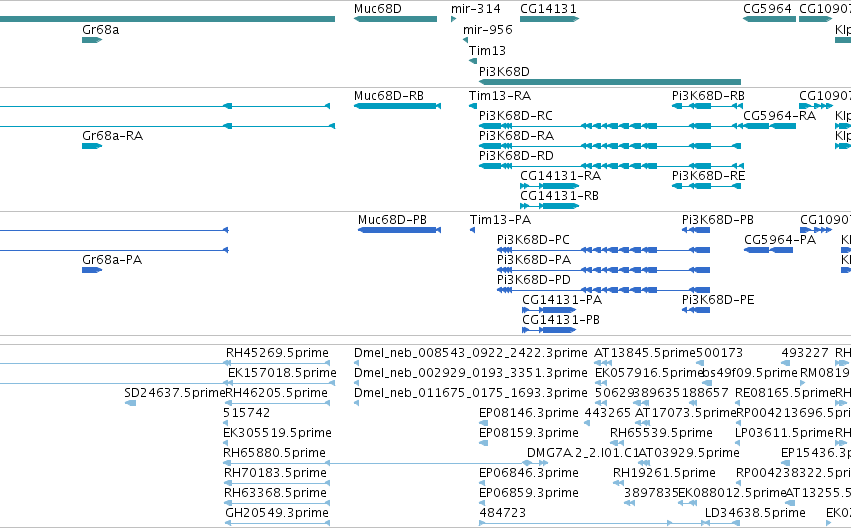The height and width of the screenshot is (528, 851).
Task: Select the RH19261.5prime EST label
Action: 664,474
